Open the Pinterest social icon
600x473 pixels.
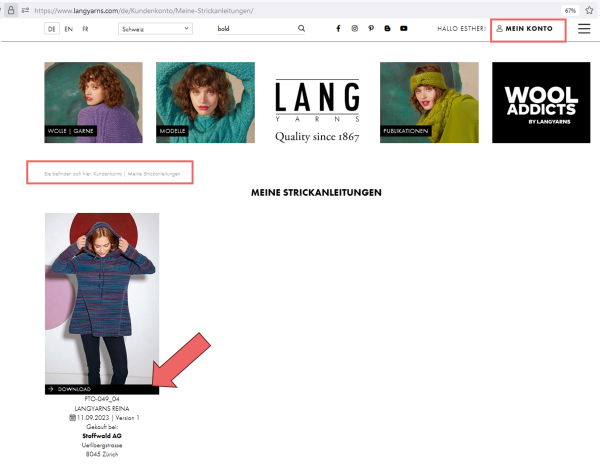(x=371, y=29)
